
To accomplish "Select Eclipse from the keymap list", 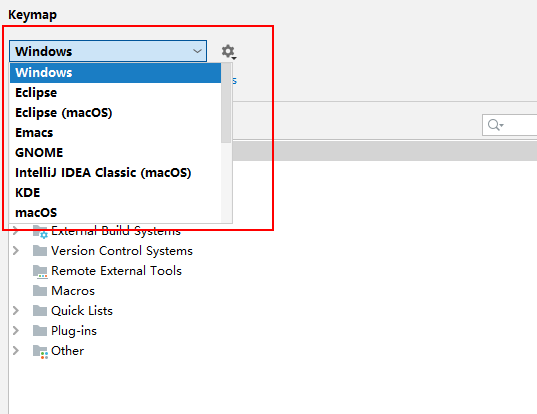I will pos(115,92).
